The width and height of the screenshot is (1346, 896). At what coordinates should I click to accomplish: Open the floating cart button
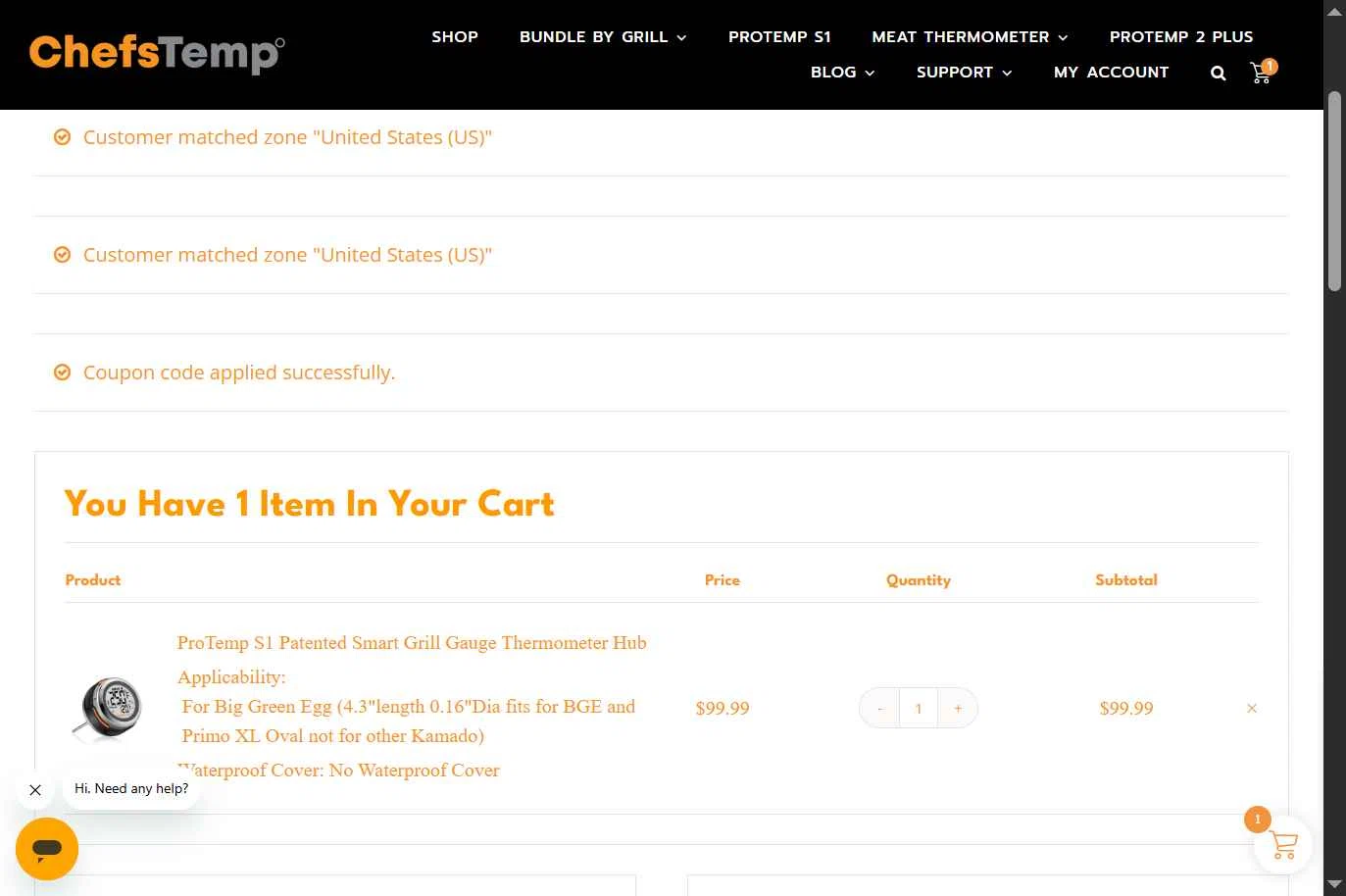pyautogui.click(x=1282, y=844)
